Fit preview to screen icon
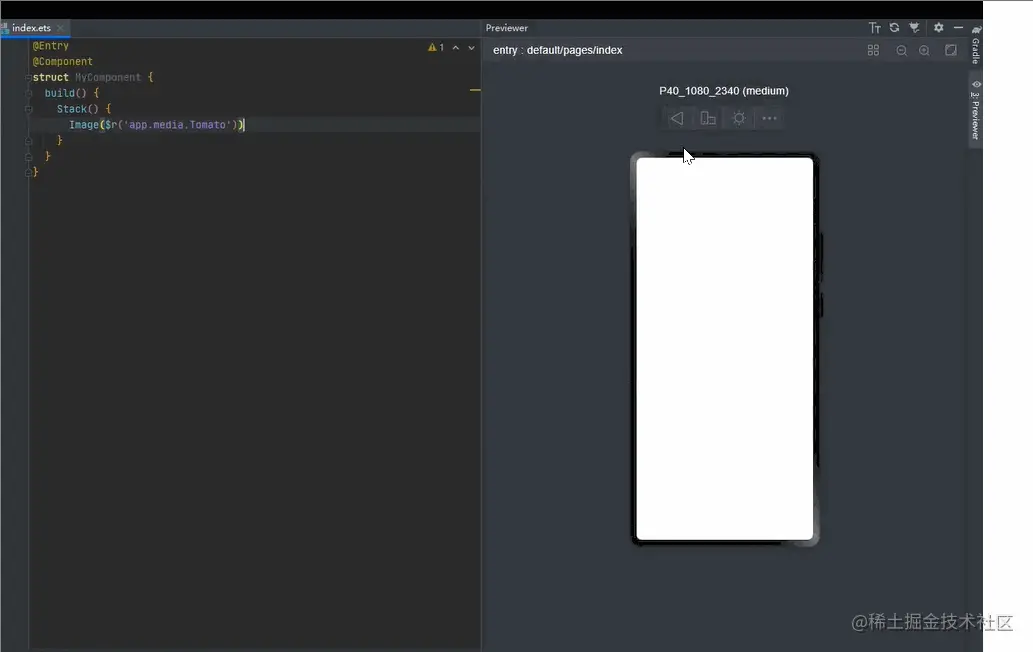This screenshot has width=1033, height=652. tap(951, 51)
